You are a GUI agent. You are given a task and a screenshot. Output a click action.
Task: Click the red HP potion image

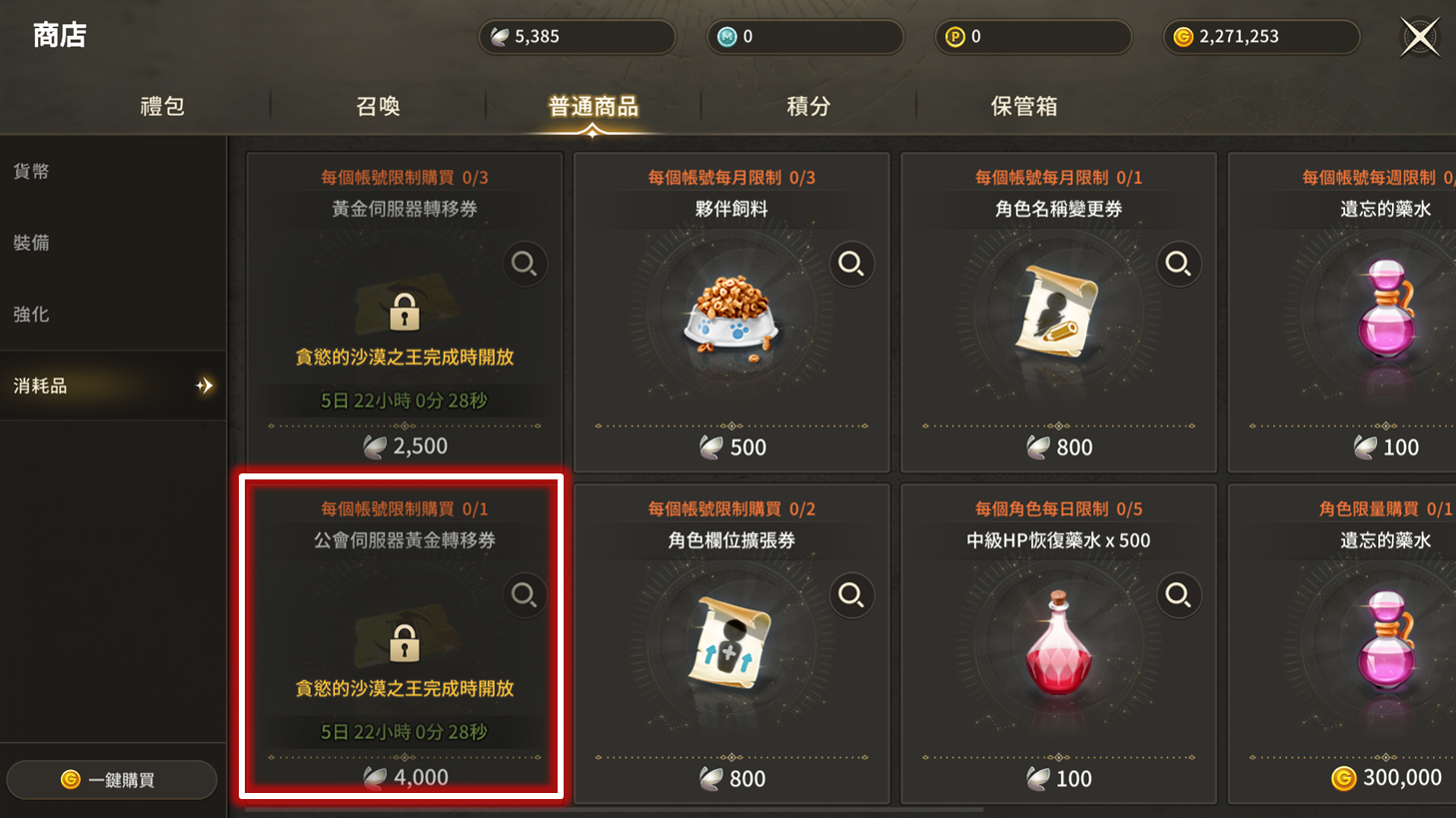pos(1058,642)
